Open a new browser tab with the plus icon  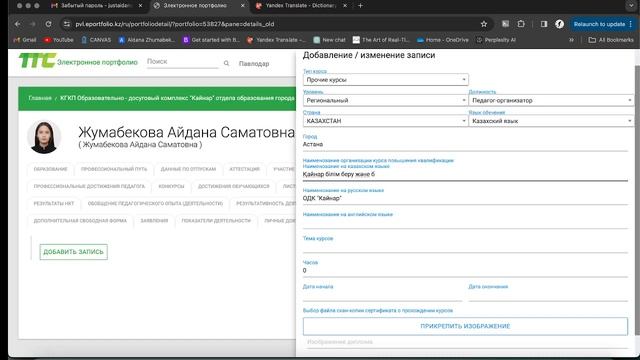coord(360,6)
